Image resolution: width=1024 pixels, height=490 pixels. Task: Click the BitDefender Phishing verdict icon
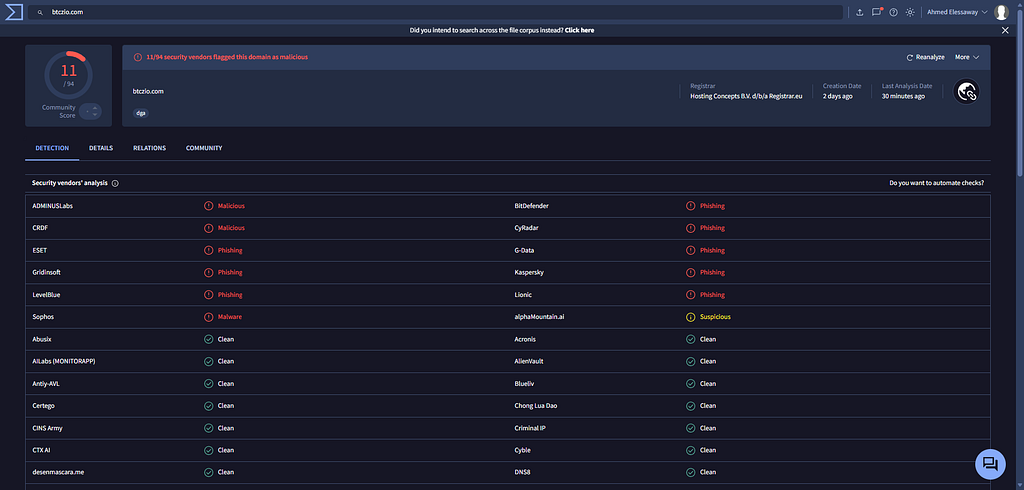pos(690,206)
